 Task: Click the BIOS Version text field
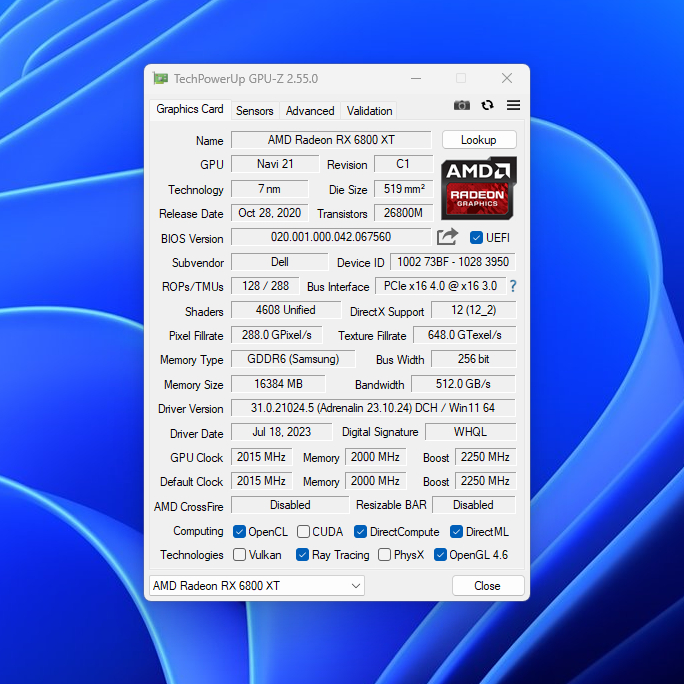[x=331, y=237]
